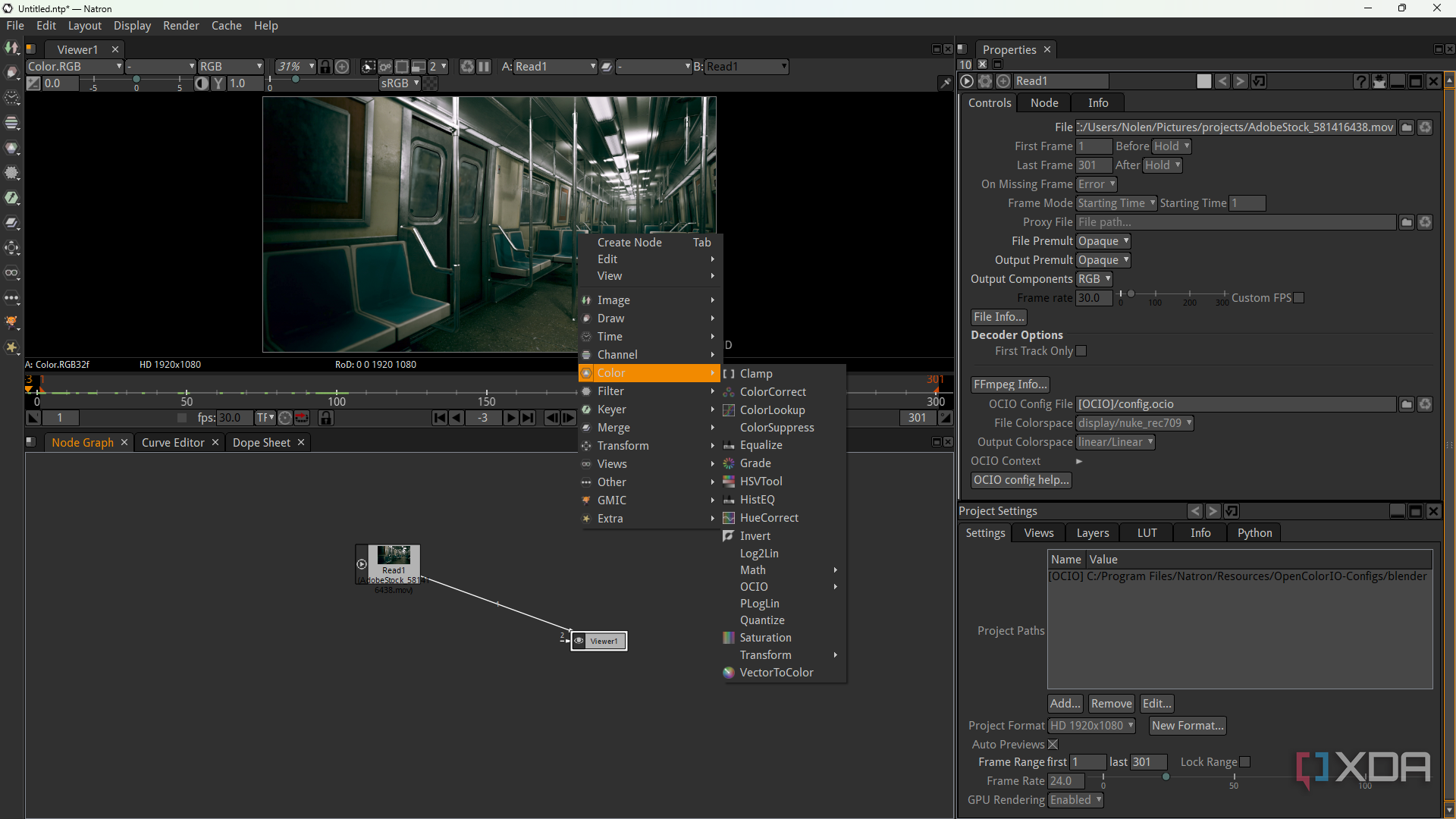Click the FFmpeg Info... button
The image size is (1456, 819).
click(x=1010, y=384)
